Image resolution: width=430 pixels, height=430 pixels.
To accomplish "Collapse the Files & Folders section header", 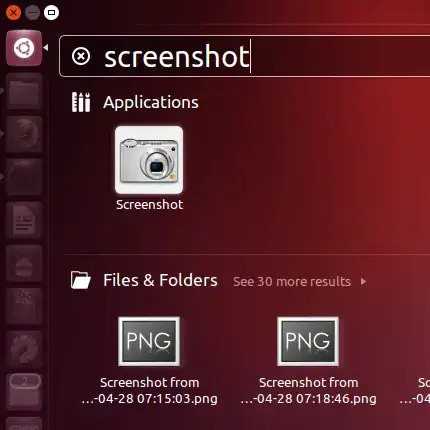I will tap(160, 280).
